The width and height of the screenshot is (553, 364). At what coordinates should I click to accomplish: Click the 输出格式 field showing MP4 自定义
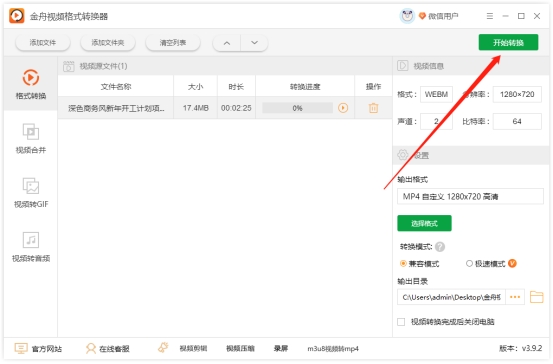tap(470, 196)
